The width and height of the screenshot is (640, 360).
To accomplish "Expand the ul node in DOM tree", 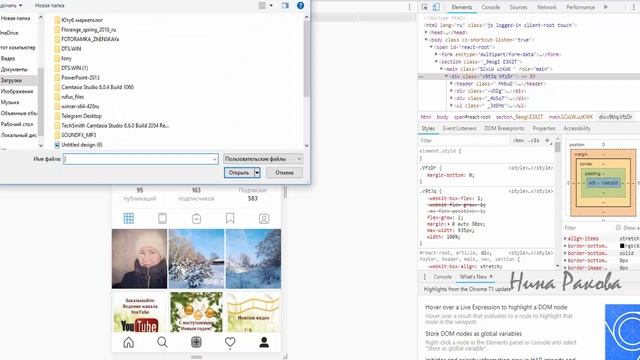I will coord(451,106).
